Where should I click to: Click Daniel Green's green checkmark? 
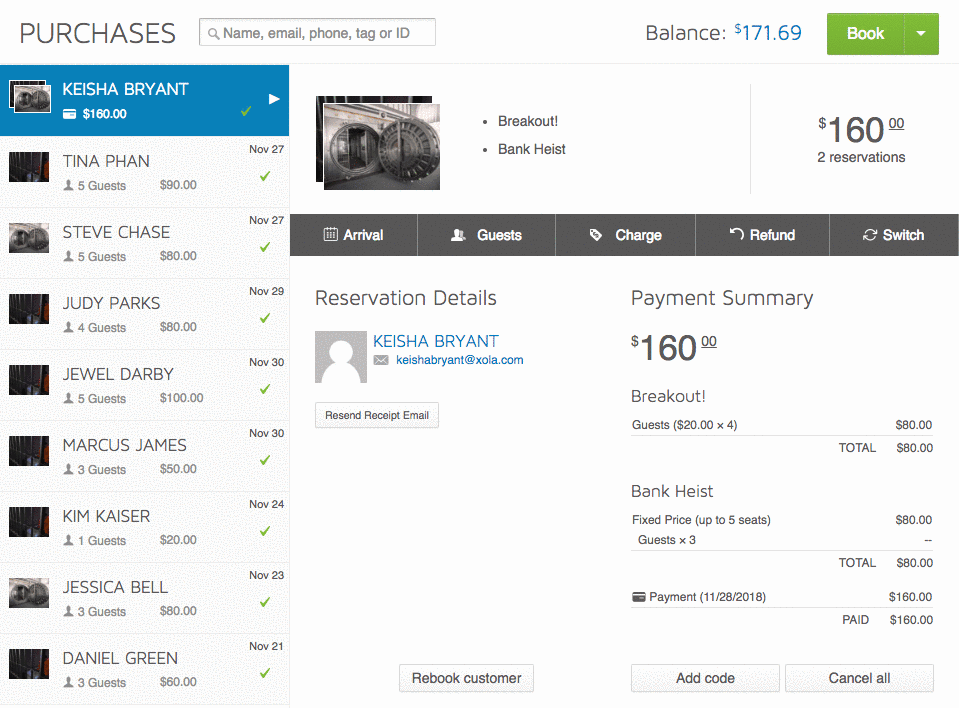pos(265,673)
